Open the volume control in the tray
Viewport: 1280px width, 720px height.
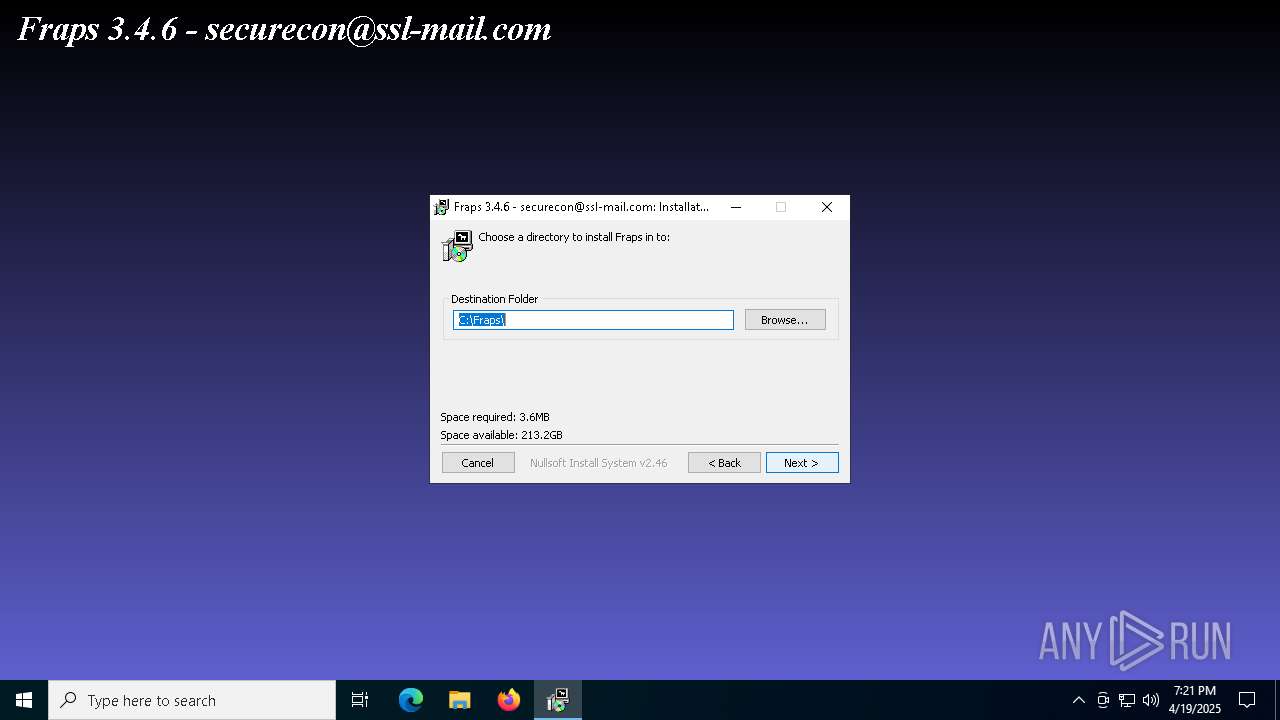(1151, 700)
